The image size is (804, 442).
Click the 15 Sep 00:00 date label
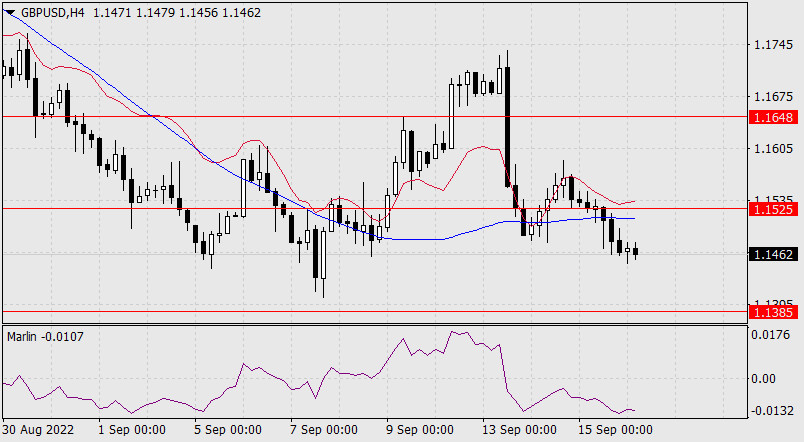click(x=617, y=430)
